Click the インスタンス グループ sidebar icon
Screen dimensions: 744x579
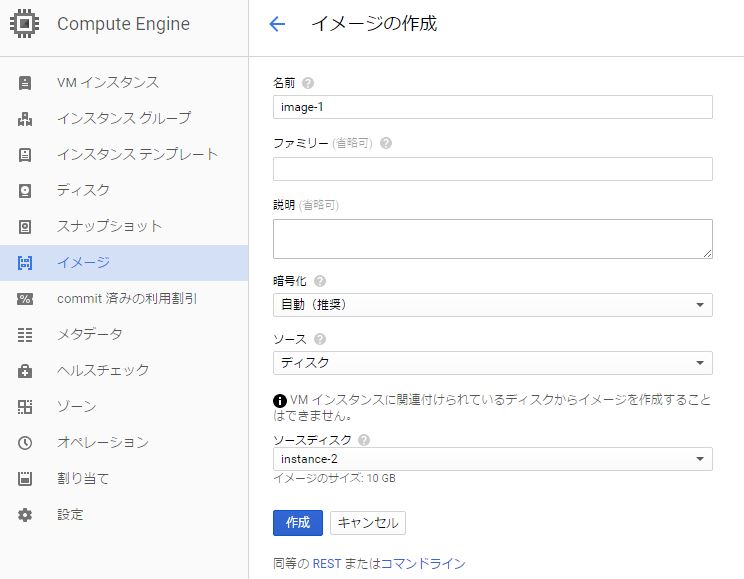25,119
